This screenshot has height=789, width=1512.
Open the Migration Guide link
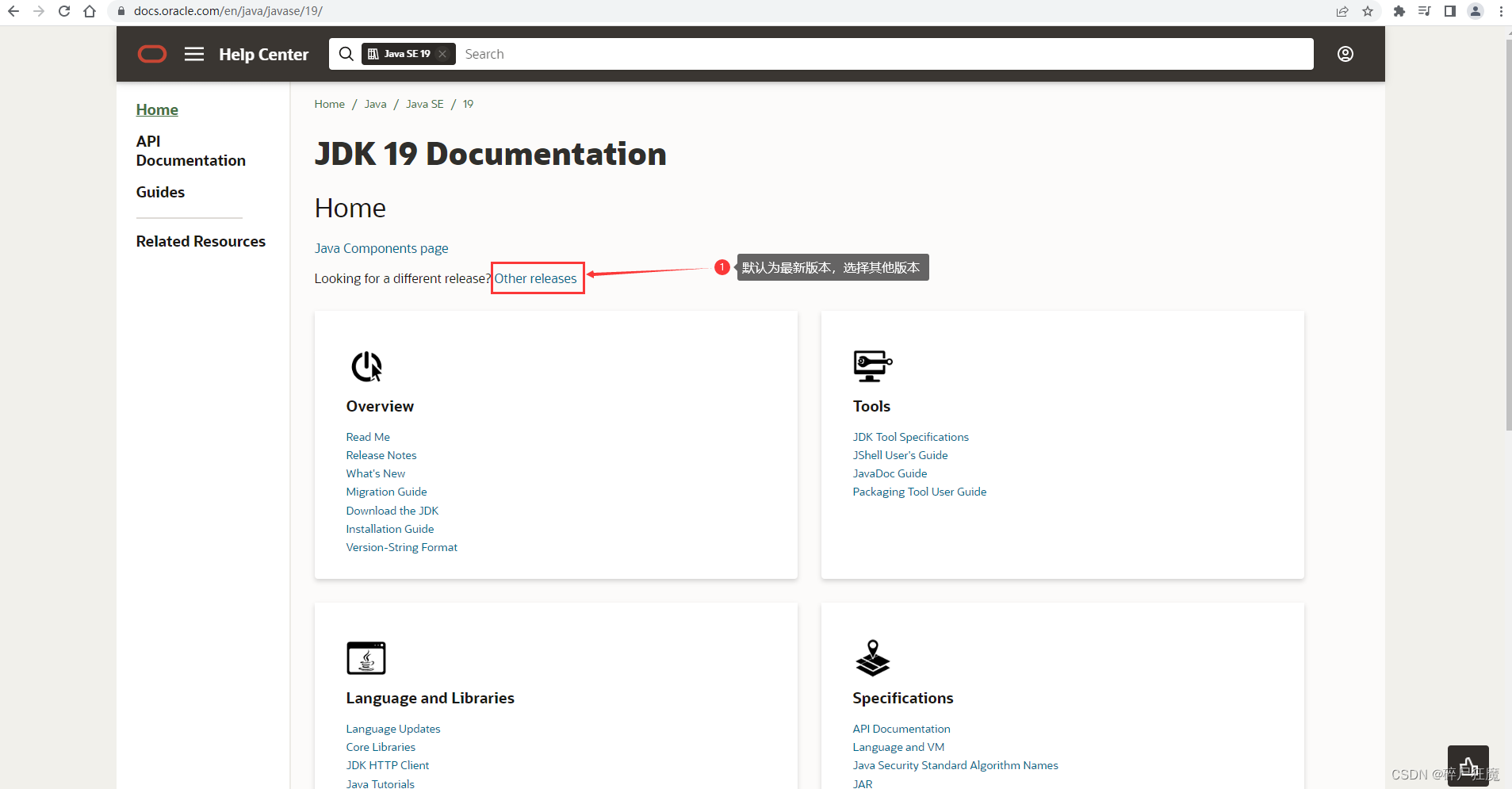386,492
